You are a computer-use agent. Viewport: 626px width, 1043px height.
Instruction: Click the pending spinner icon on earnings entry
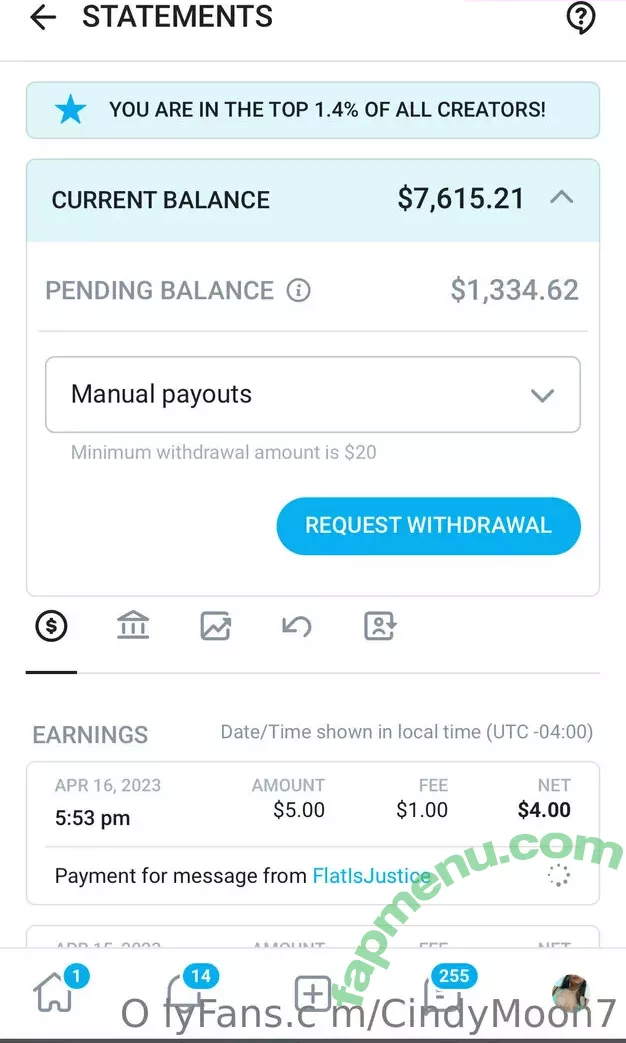[558, 876]
